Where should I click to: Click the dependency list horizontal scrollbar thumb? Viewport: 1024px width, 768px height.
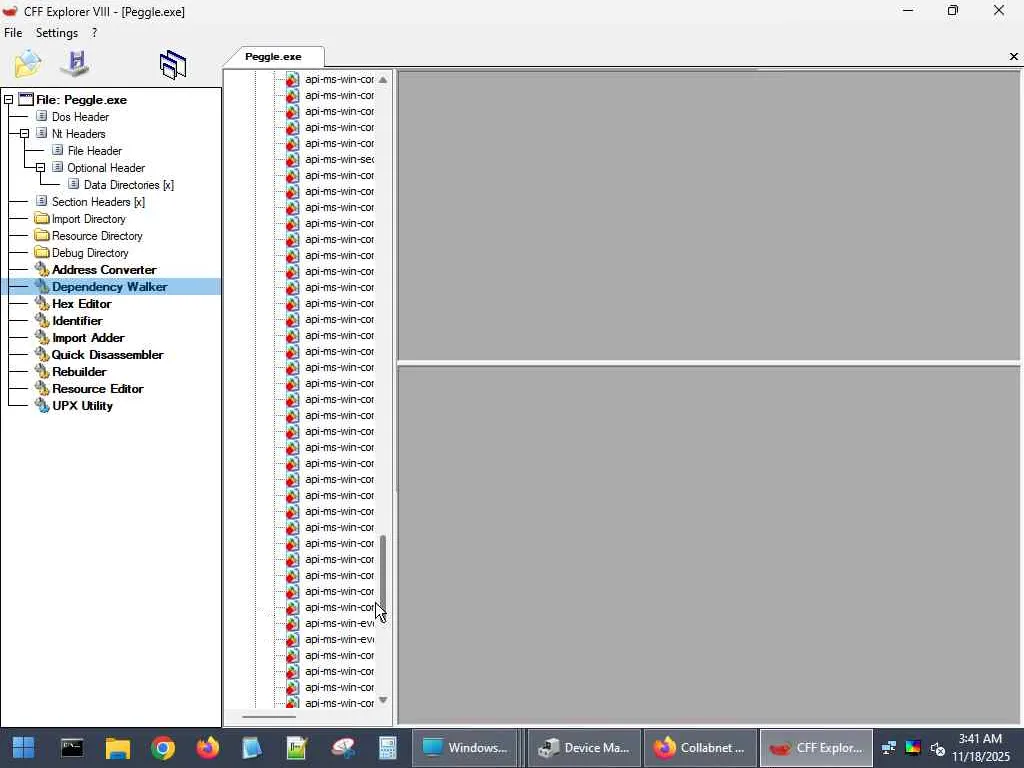(x=268, y=716)
